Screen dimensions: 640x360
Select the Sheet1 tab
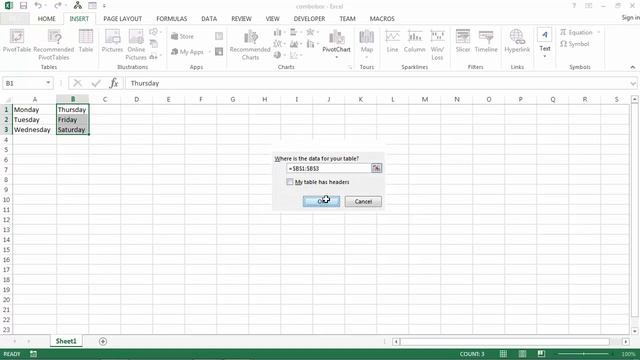tap(66, 341)
